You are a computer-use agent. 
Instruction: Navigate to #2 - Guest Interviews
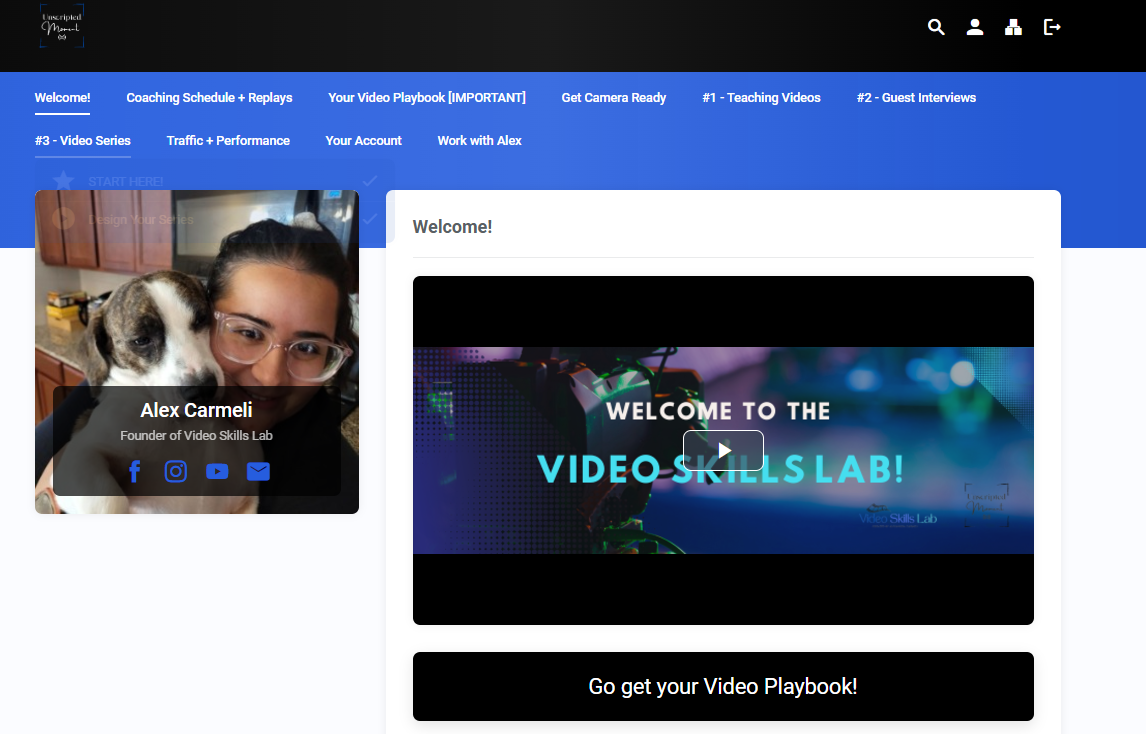click(x=916, y=98)
